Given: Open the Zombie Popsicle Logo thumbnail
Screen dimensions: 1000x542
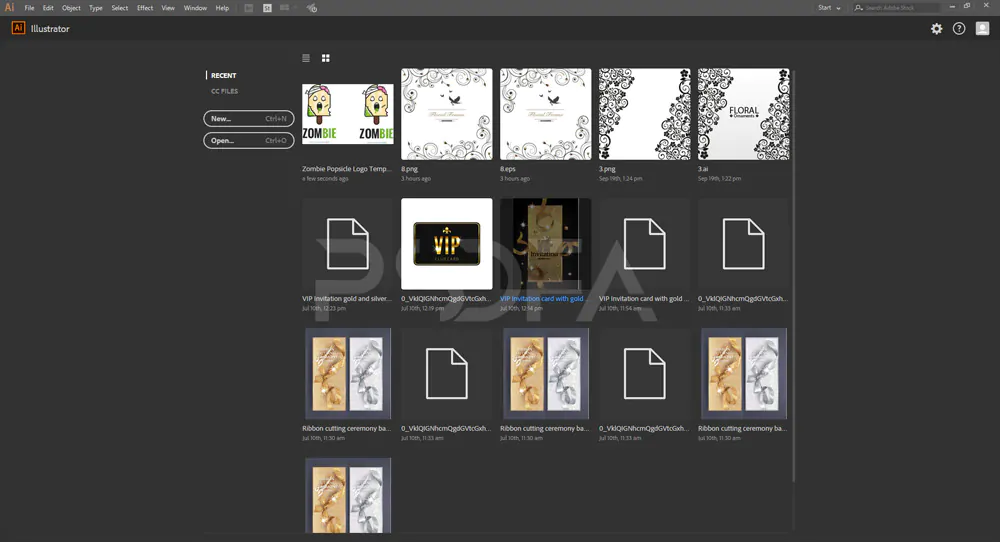Looking at the screenshot, I should click(348, 114).
